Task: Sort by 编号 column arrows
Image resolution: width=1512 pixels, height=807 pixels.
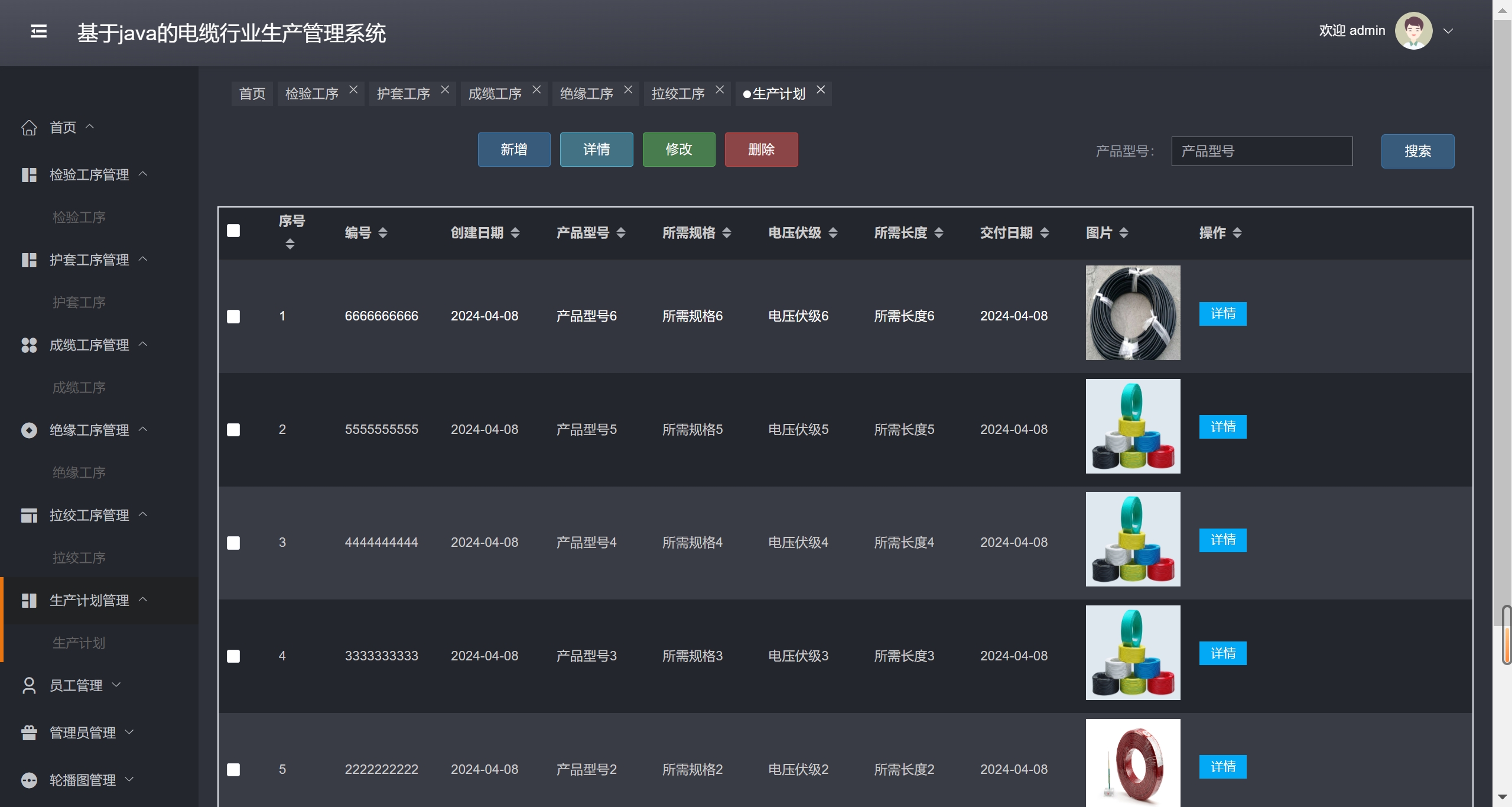Action: [383, 233]
